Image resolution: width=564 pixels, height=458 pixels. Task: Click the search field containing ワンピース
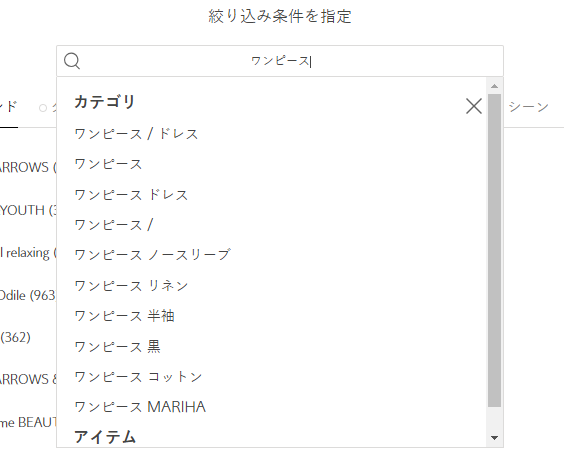pos(280,61)
